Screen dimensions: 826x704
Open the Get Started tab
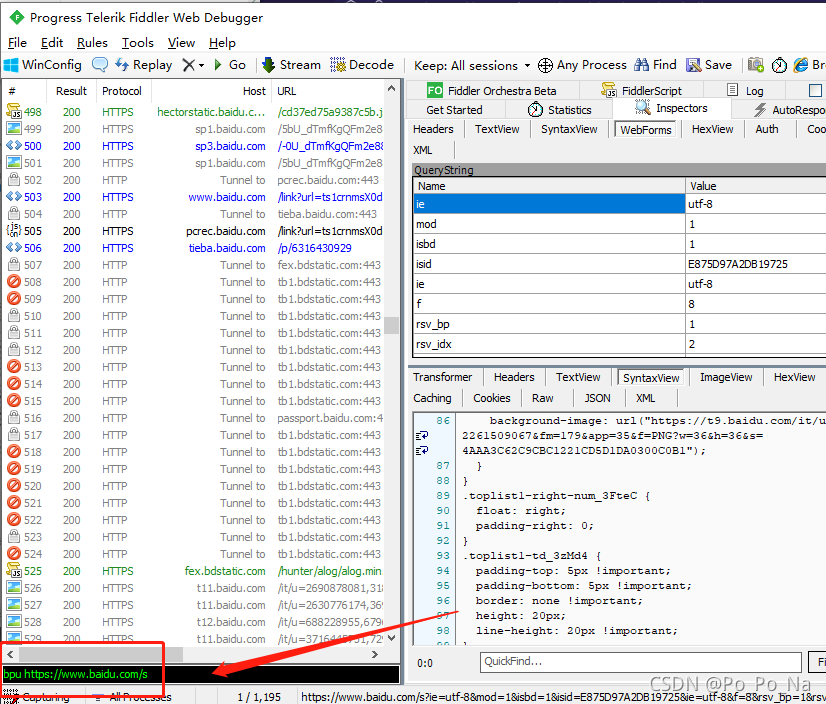454,110
